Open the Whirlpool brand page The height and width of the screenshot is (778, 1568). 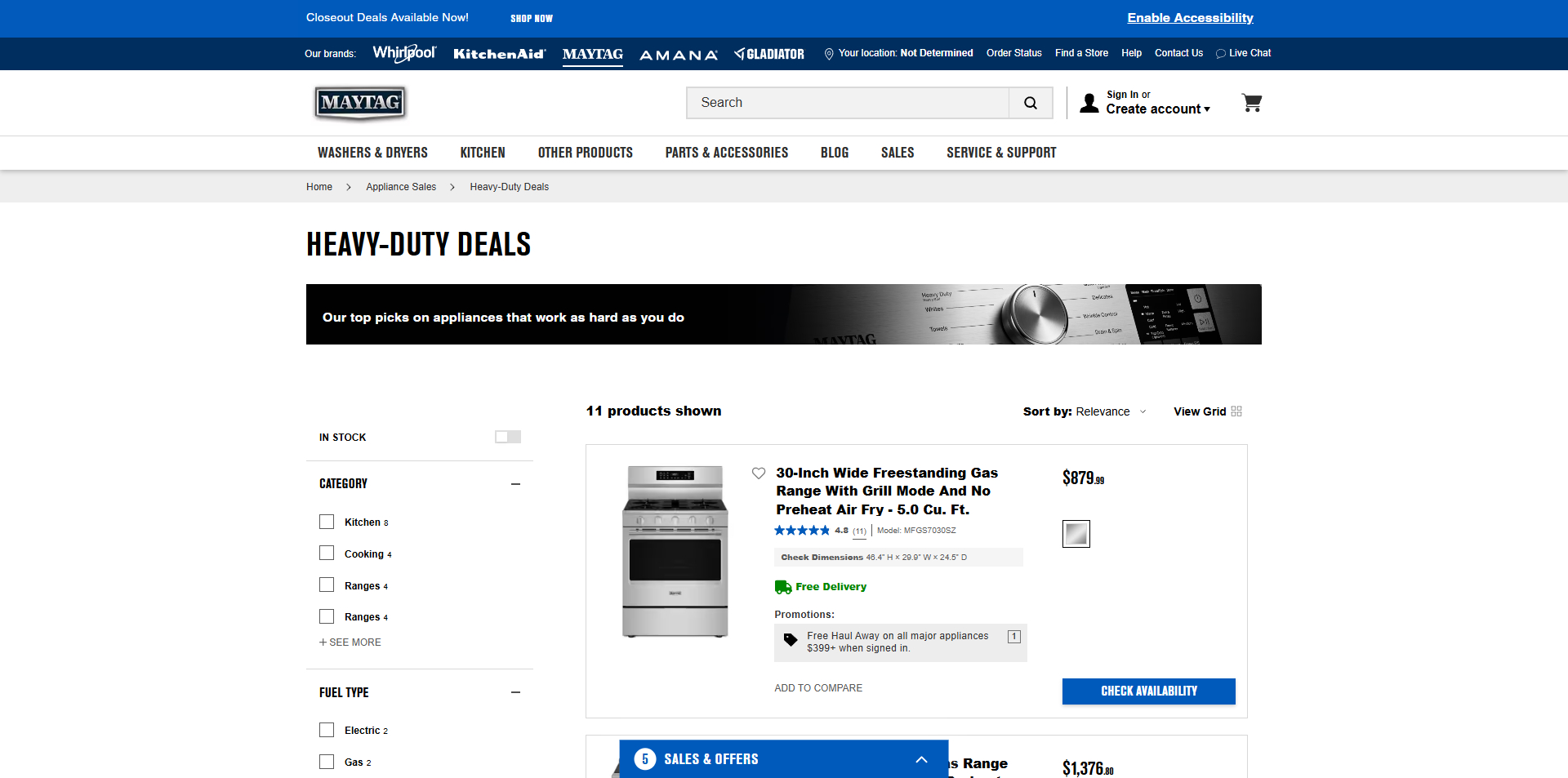click(403, 53)
